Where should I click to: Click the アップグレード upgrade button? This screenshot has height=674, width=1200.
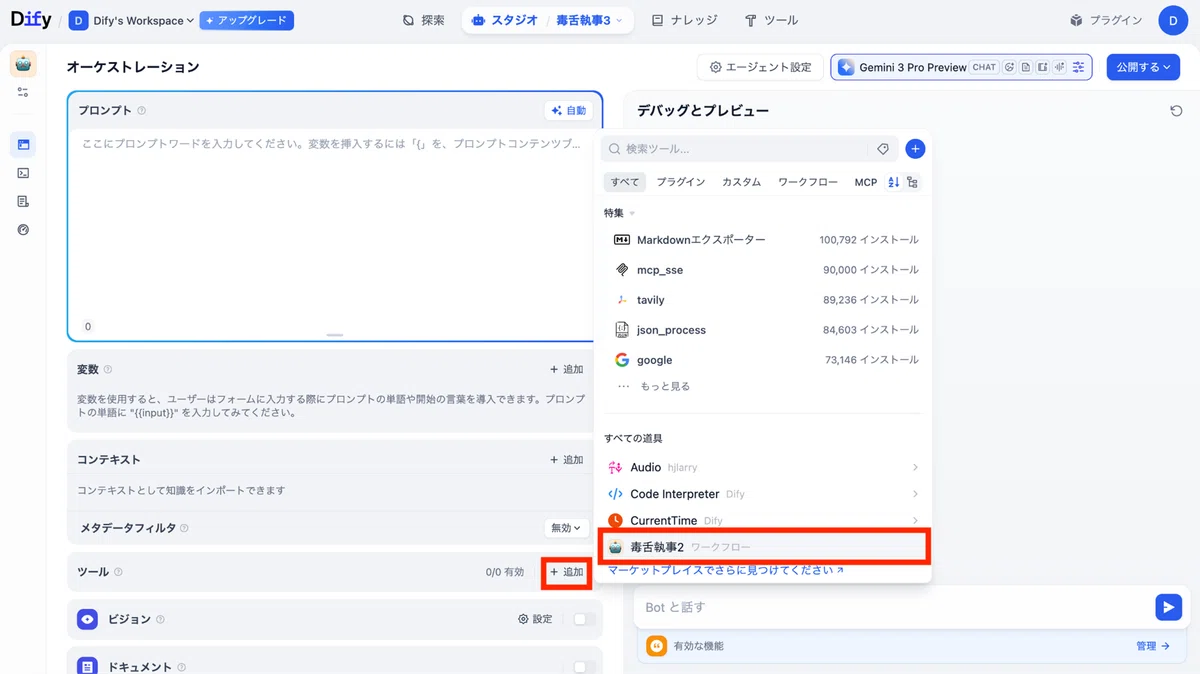coord(247,20)
